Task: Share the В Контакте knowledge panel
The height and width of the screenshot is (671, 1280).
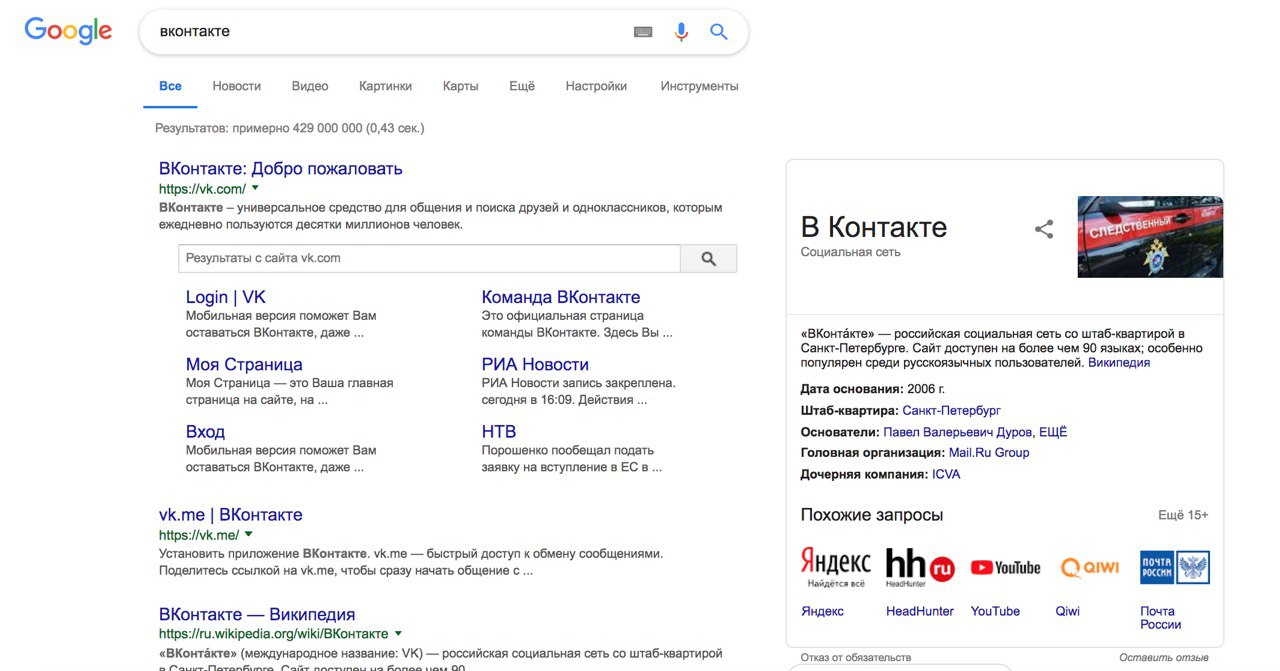Action: (1044, 229)
